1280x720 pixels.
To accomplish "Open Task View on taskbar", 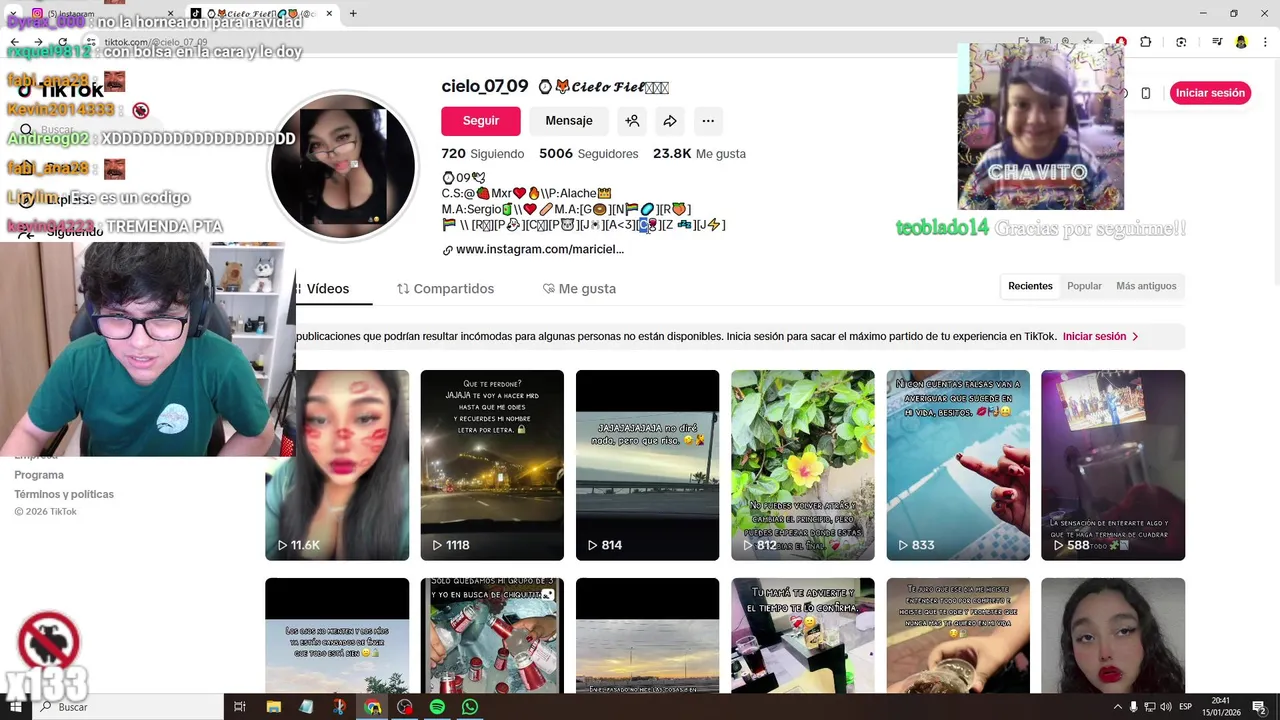I will tap(240, 707).
